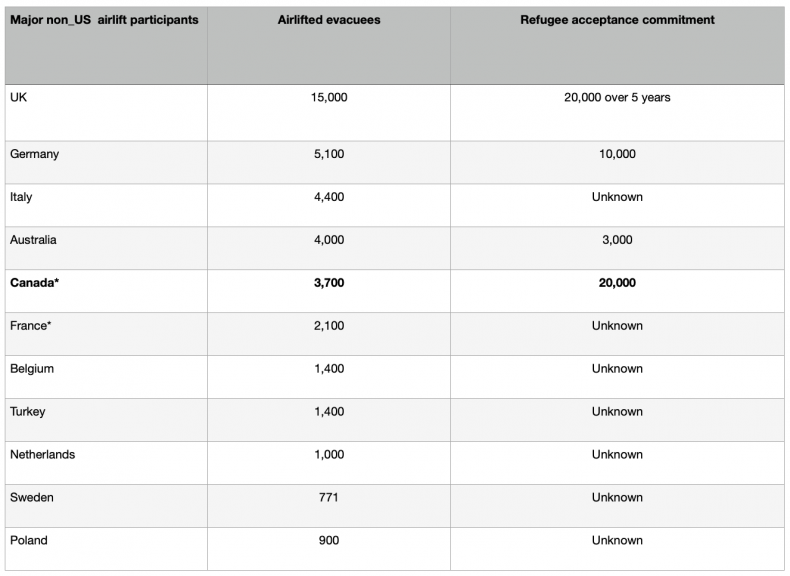
Task: Select Sweden's 771 evacuees cell
Action: pos(329,498)
